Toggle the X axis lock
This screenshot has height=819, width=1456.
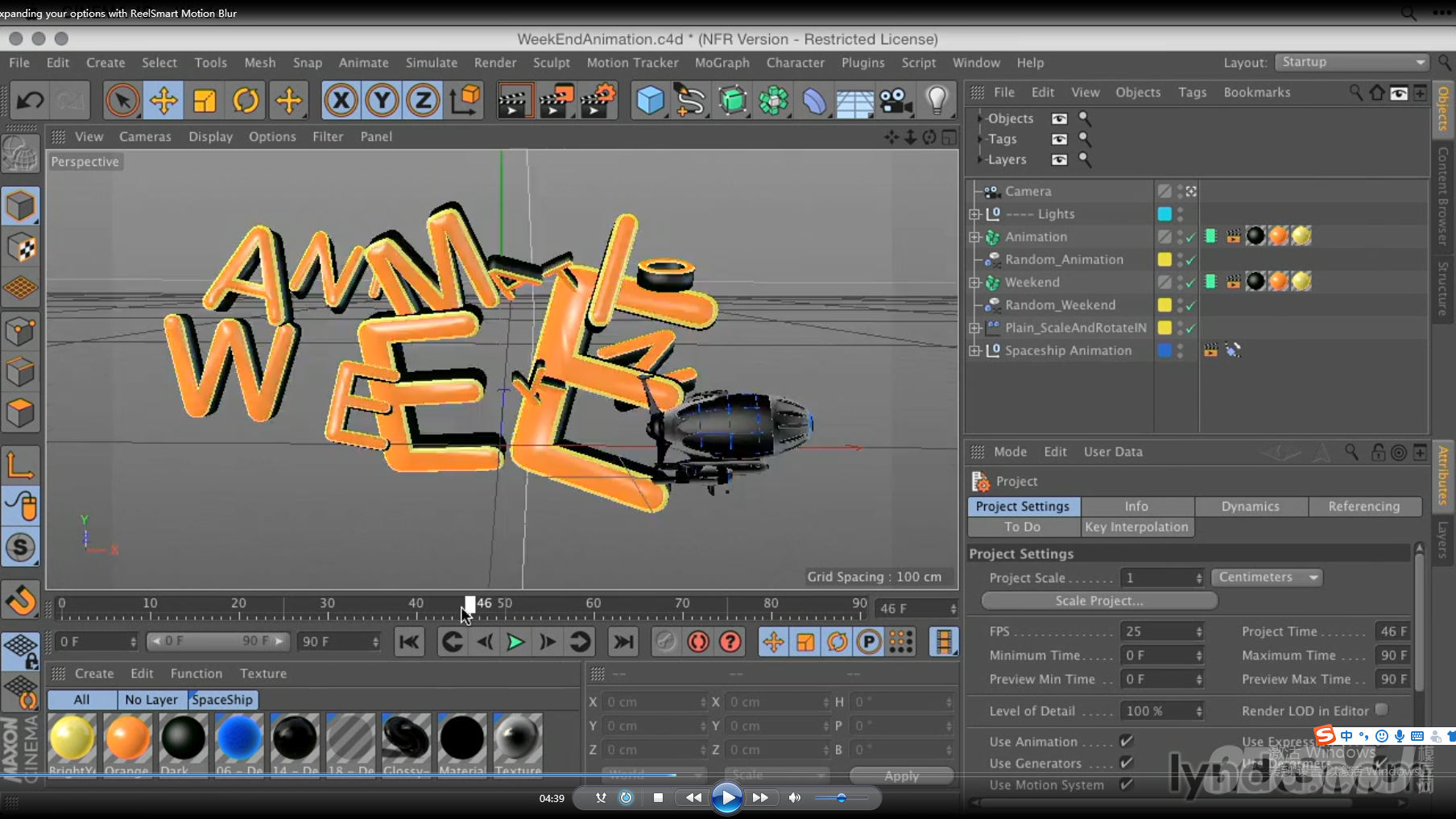coord(341,101)
